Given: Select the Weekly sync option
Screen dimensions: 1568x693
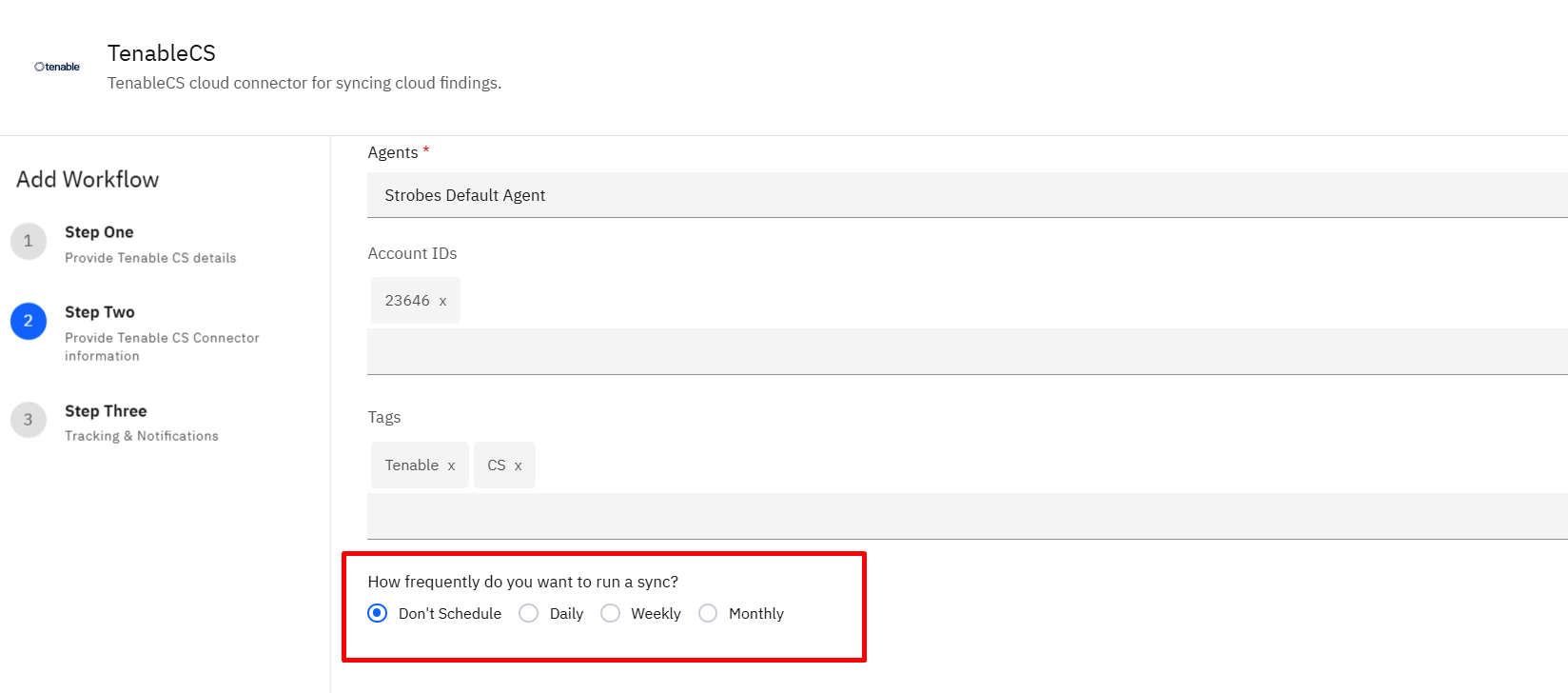Looking at the screenshot, I should click(610, 613).
